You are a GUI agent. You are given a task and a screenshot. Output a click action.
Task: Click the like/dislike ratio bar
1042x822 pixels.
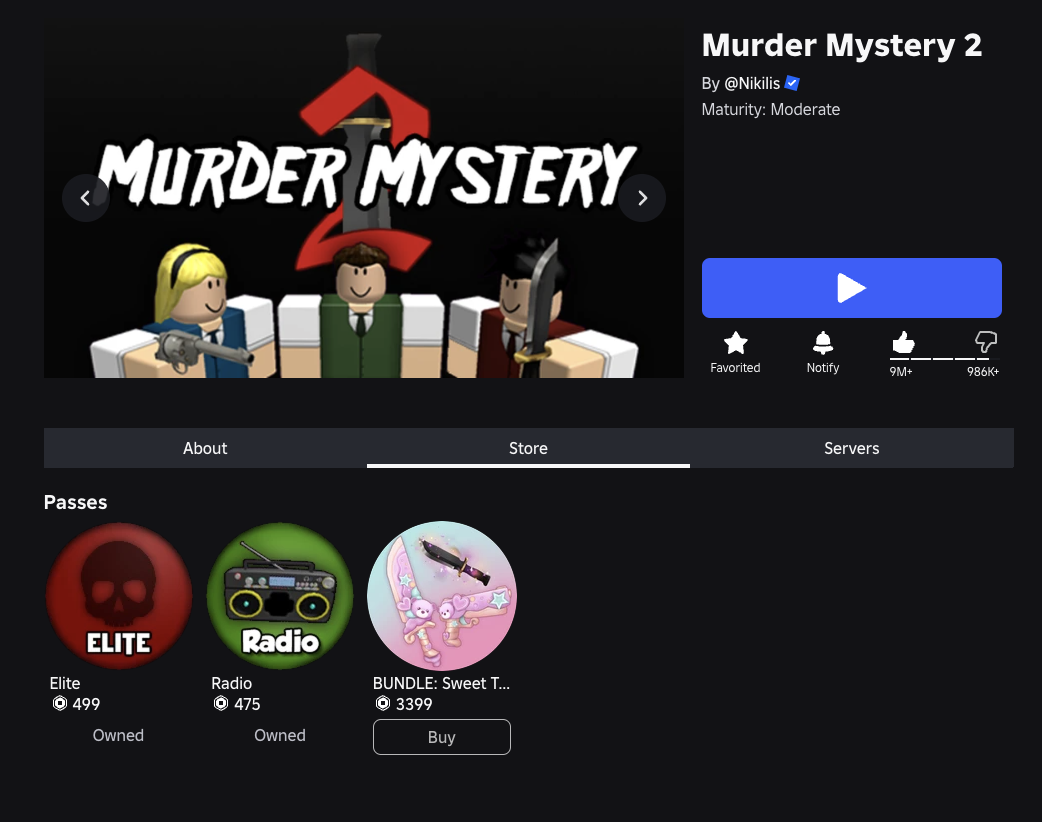[944, 359]
